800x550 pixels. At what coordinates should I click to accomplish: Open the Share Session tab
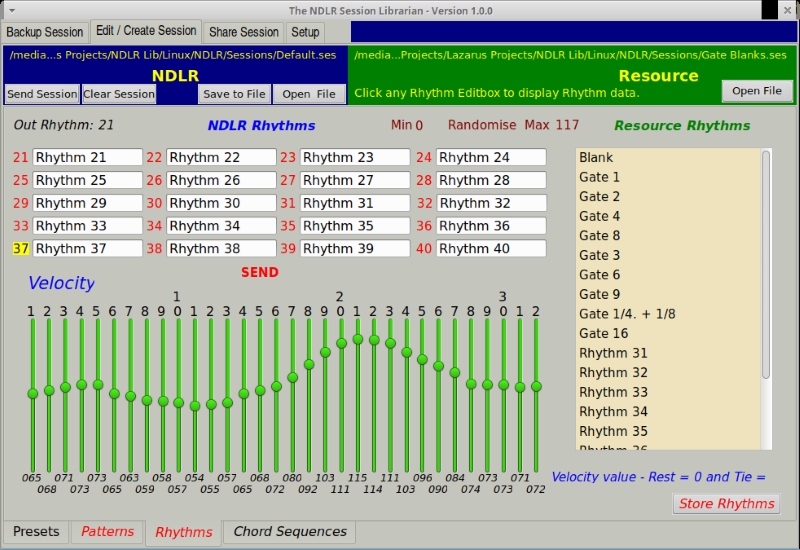click(x=243, y=32)
